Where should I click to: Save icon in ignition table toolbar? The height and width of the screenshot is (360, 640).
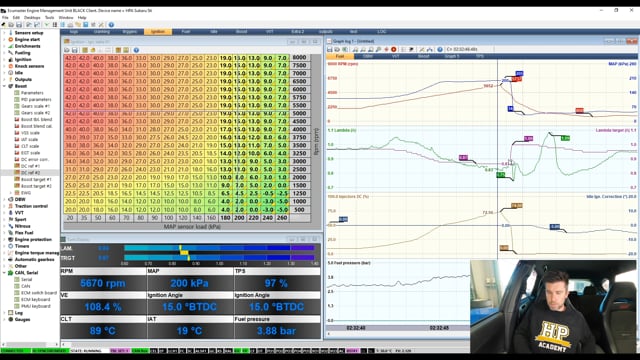[x=75, y=50]
